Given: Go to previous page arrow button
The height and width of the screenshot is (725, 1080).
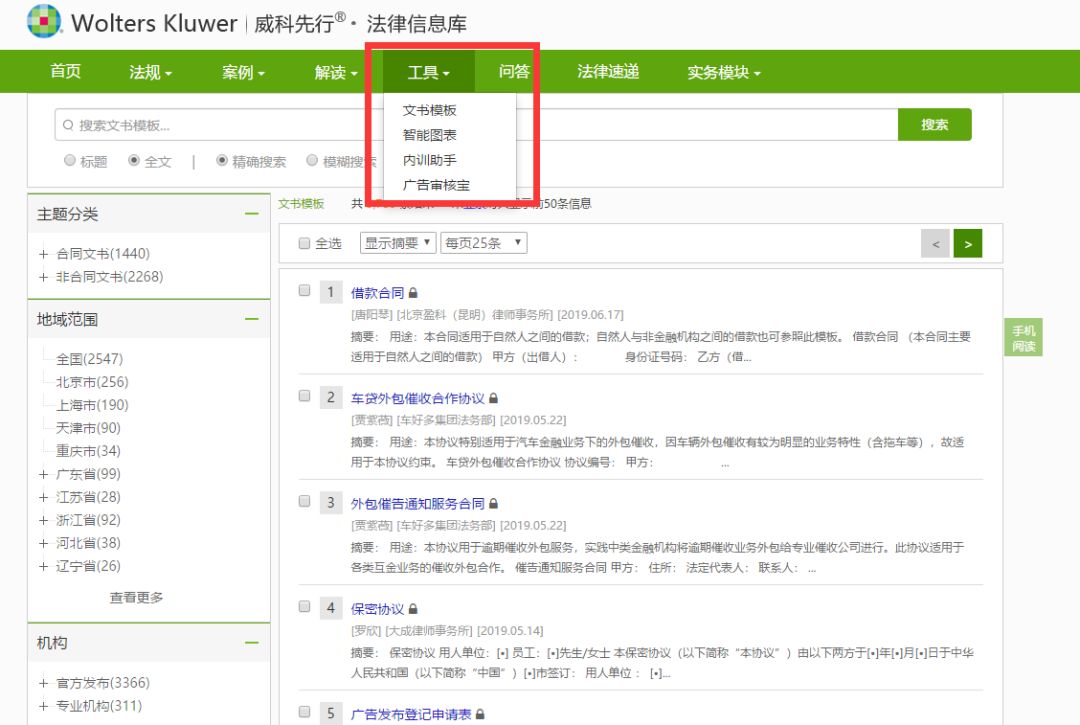Looking at the screenshot, I should [x=935, y=243].
